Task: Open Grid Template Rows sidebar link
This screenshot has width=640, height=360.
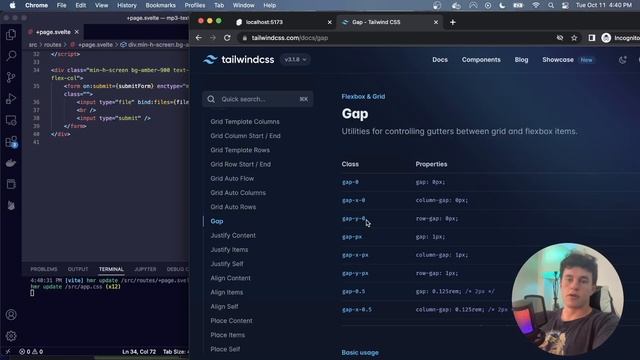Action: [x=240, y=150]
